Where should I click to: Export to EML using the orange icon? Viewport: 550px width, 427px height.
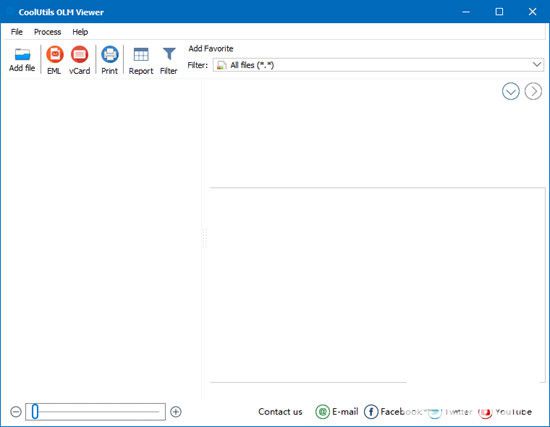[x=55, y=55]
